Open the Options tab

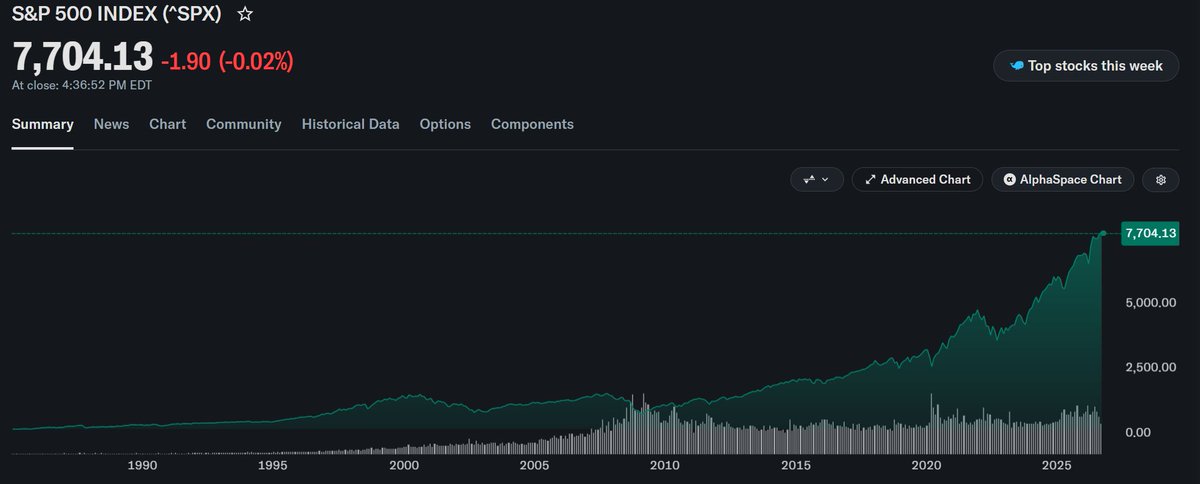445,124
